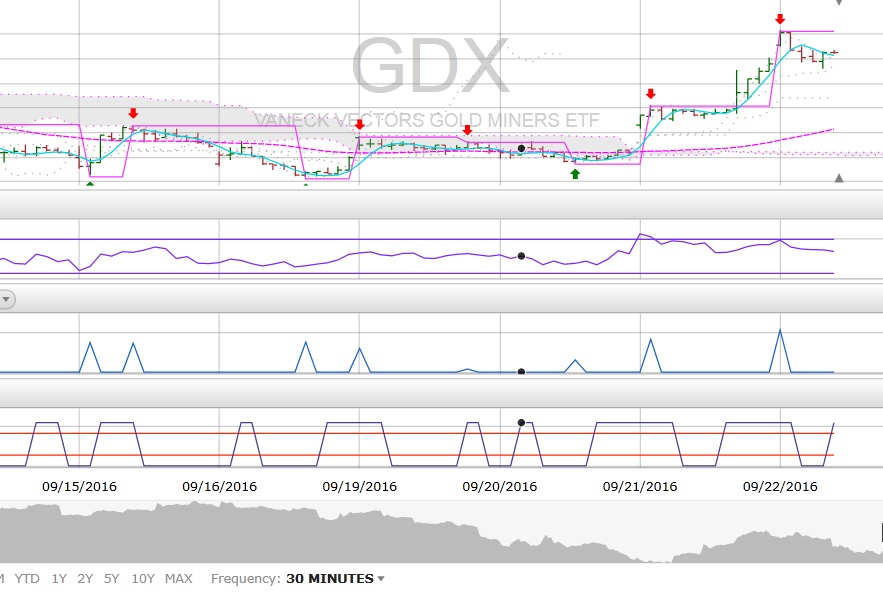Screen dimensions: 883x596
Task: Click the black dot on the square-wave indicator
Action: click(521, 422)
